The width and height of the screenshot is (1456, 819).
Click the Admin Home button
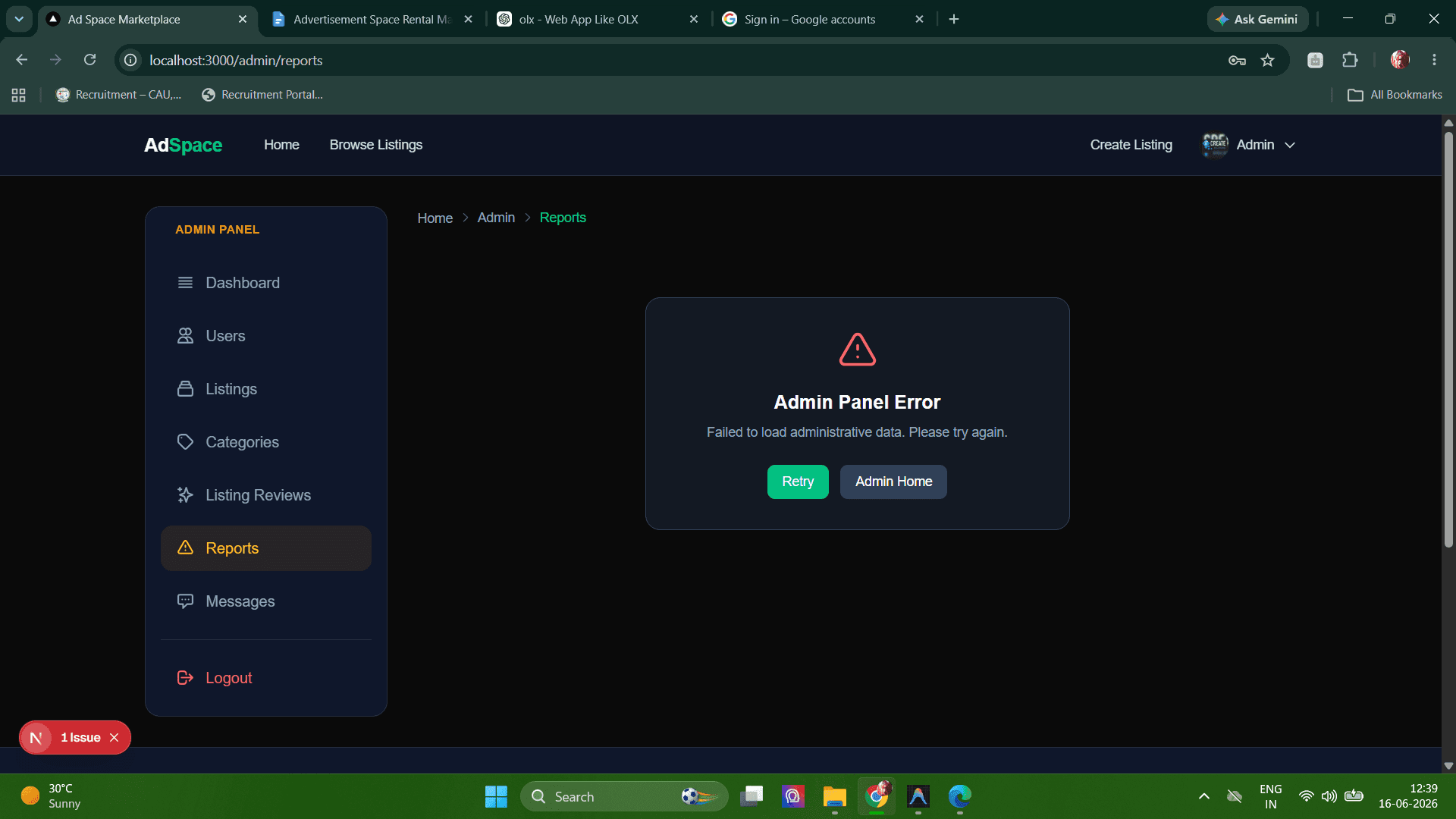click(893, 482)
